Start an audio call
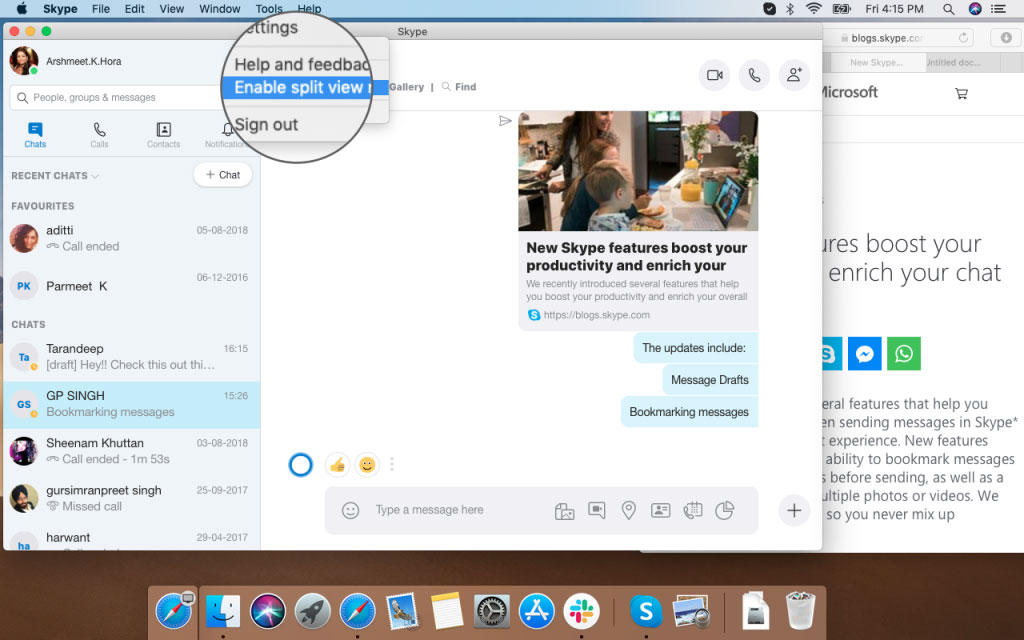This screenshot has height=640, width=1024. point(754,76)
